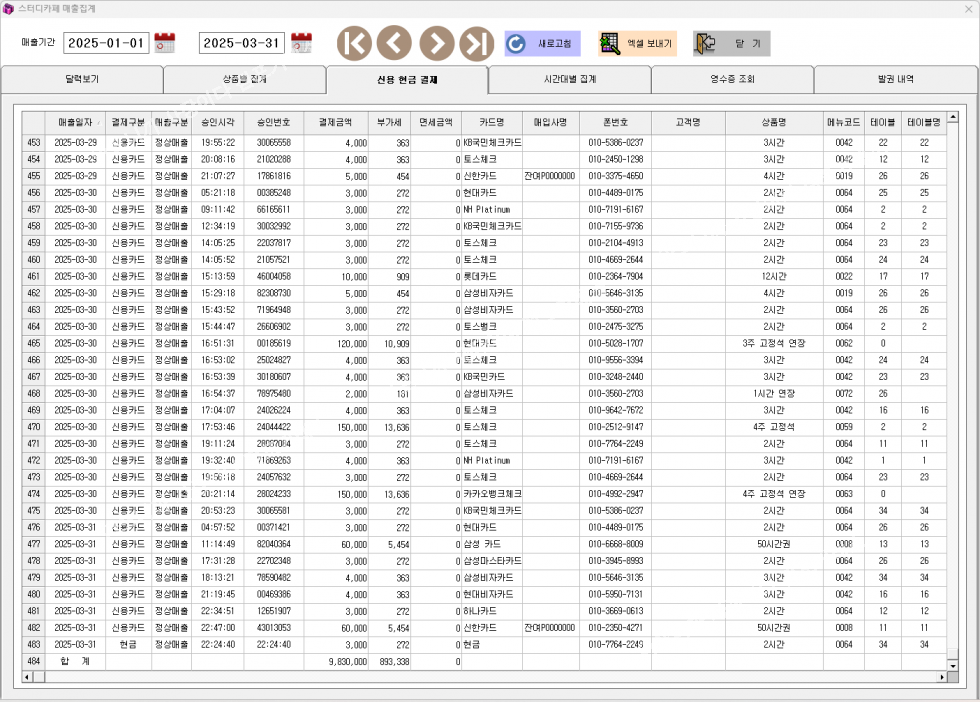Click the end date field 2025-03-31
The width and height of the screenshot is (980, 702).
[242, 43]
